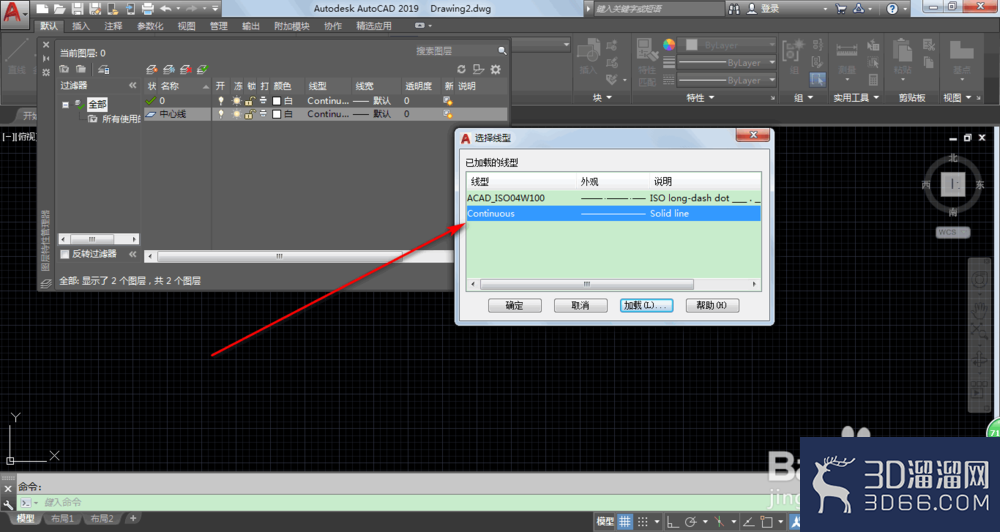Click the 加载(L)... button
The width and height of the screenshot is (1000, 532).
pos(647,306)
